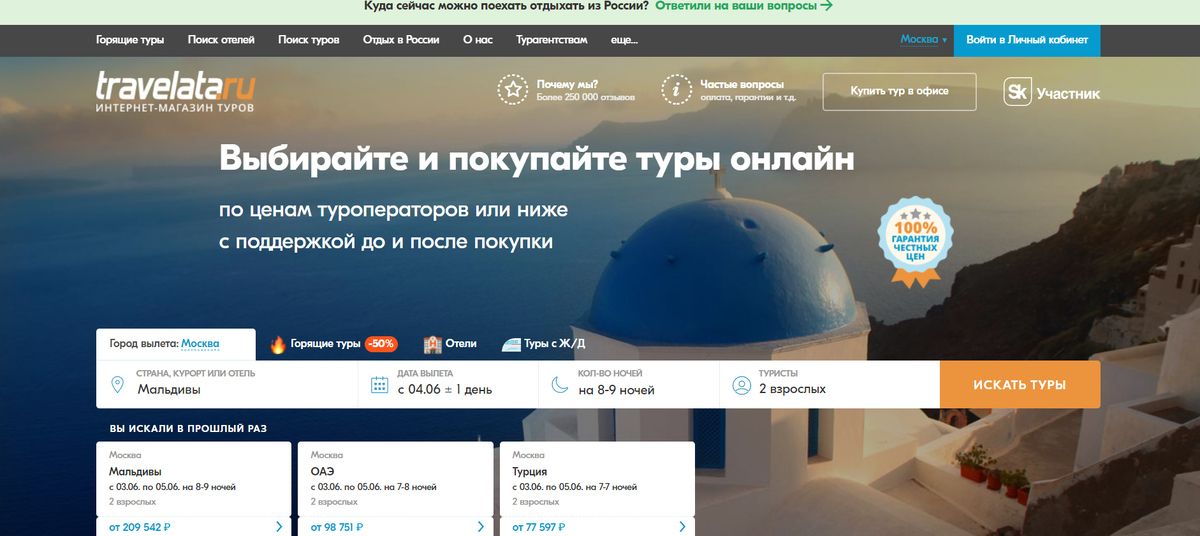Viewport: 1200px width, 536px height.
Task: Open the Горящие туры menu item
Action: point(130,41)
